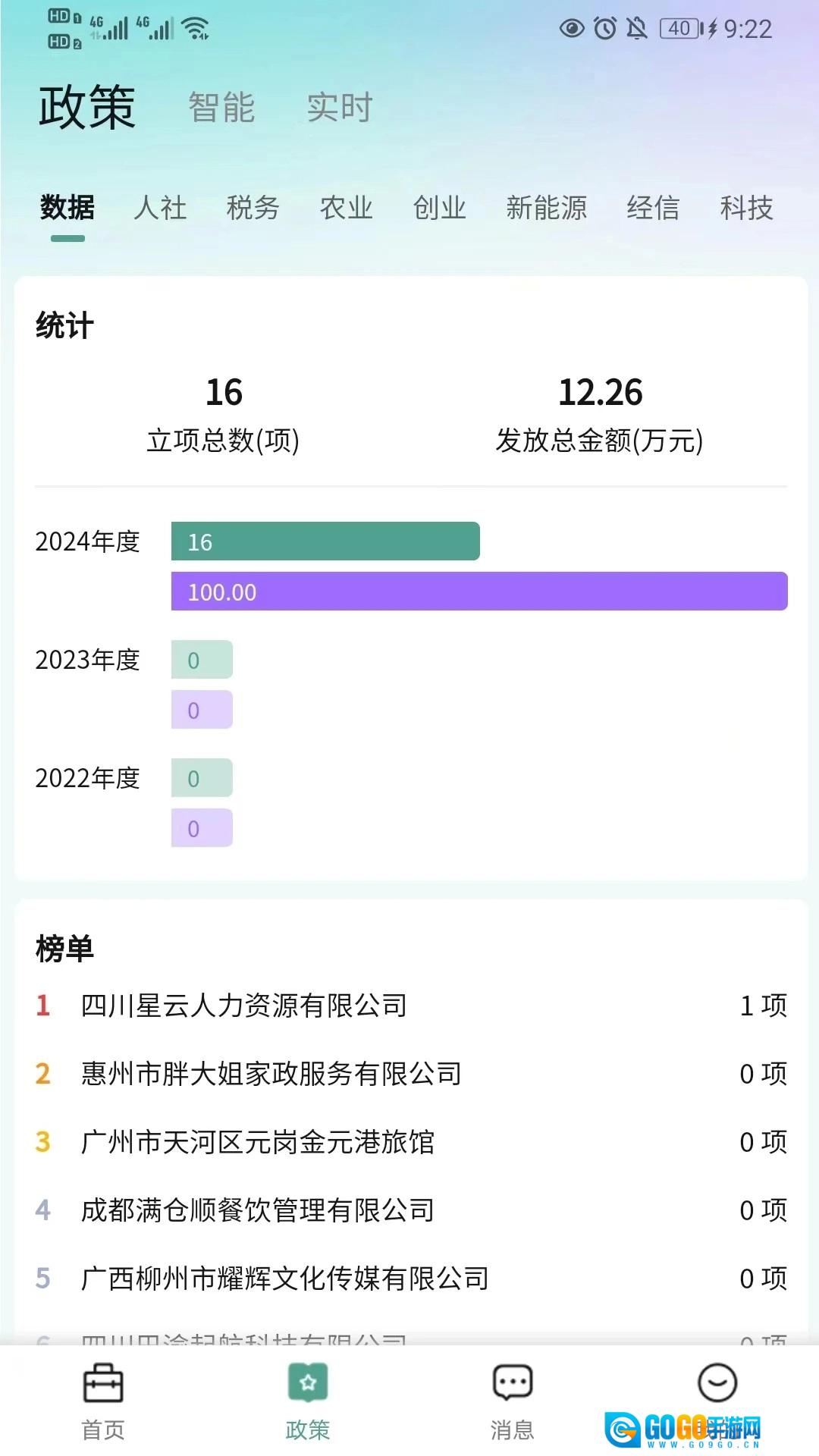Tap the Wi-Fi signal status icon

pos(196,29)
